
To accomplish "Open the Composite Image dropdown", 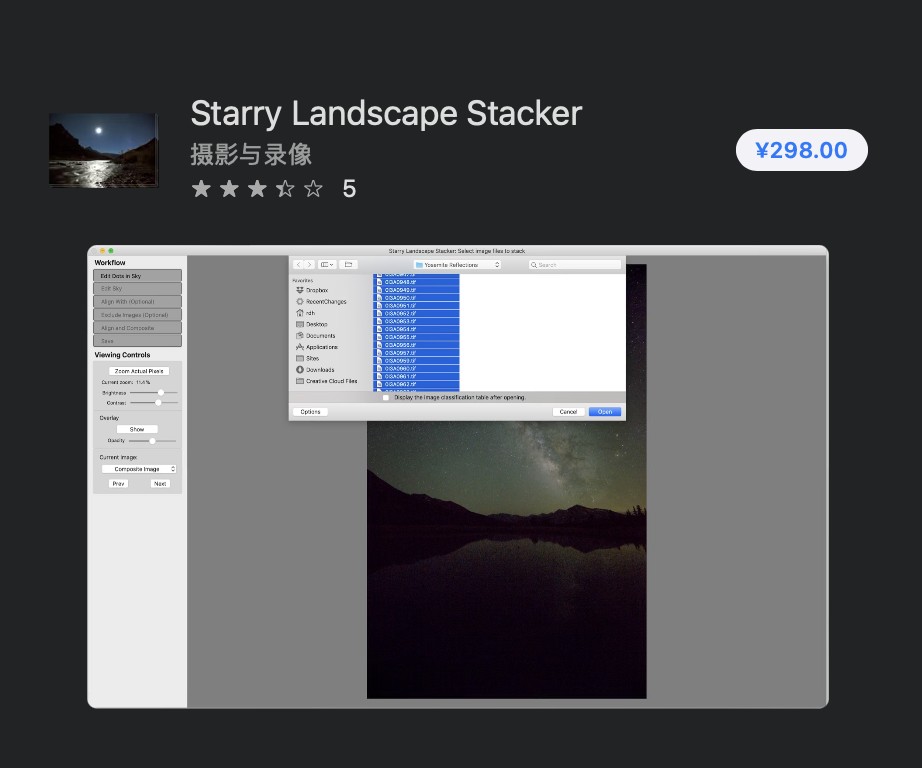I will tap(139, 469).
